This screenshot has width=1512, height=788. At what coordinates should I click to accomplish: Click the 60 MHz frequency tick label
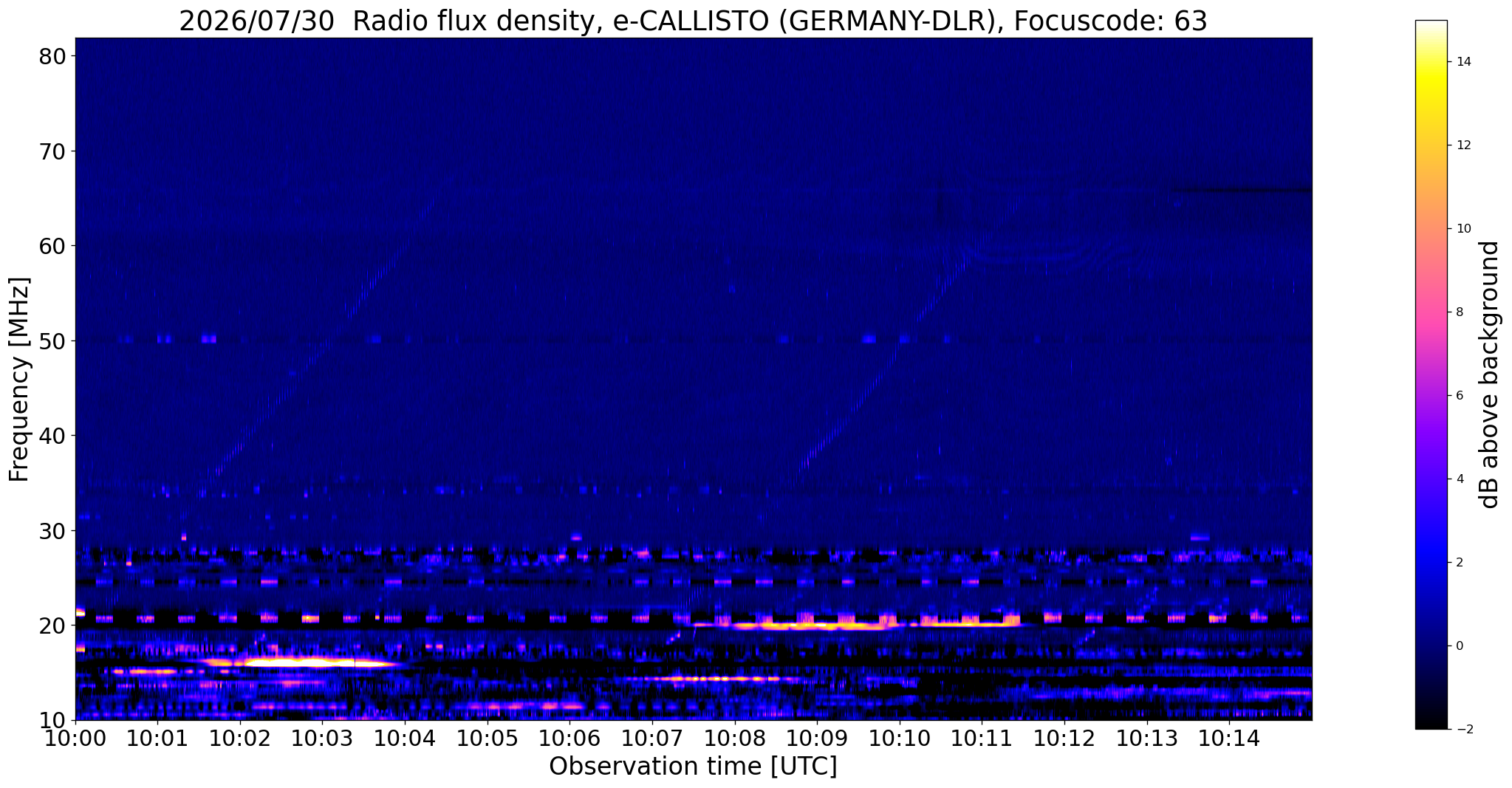(52, 246)
